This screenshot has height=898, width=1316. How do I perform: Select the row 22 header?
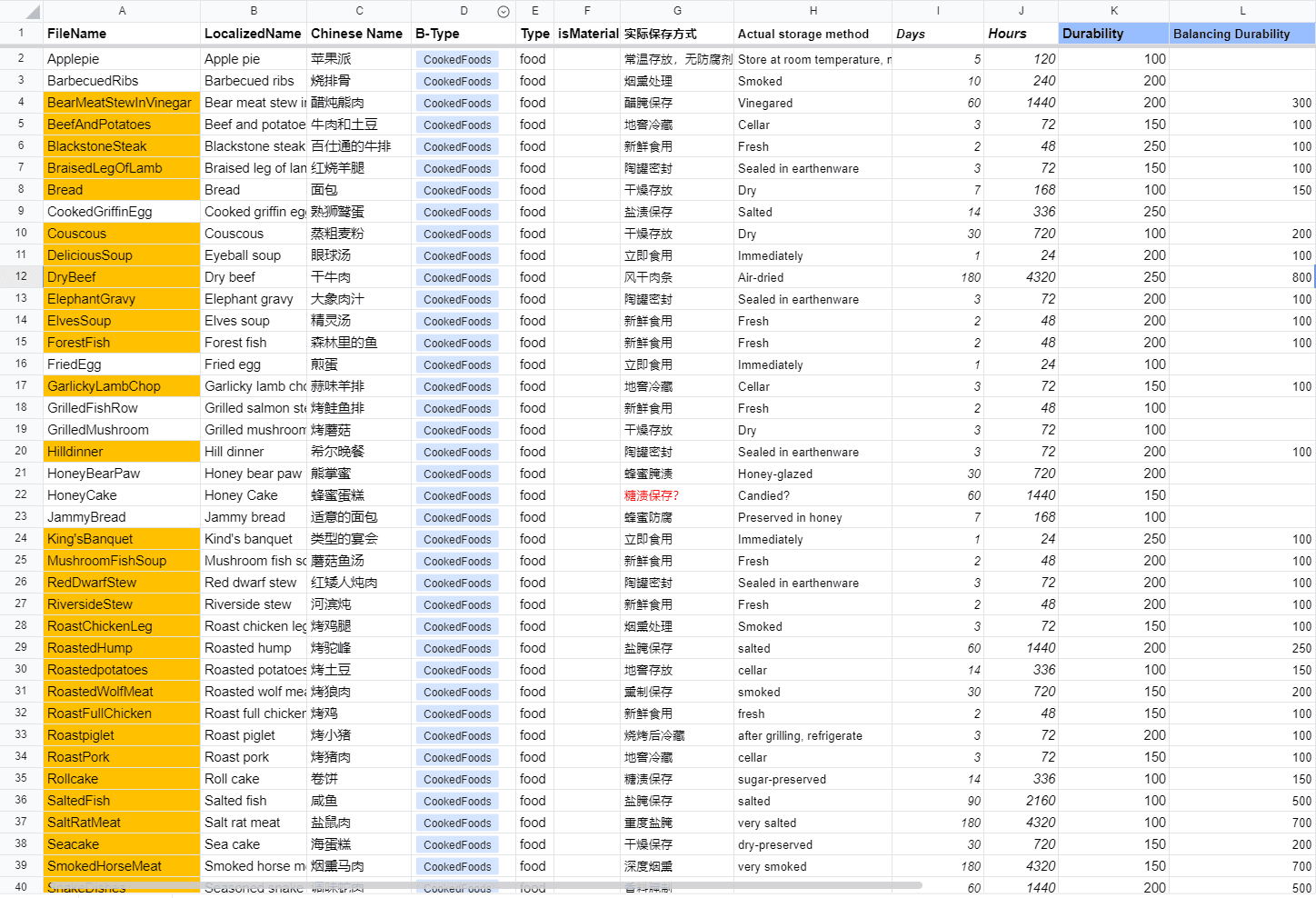[x=21, y=494]
